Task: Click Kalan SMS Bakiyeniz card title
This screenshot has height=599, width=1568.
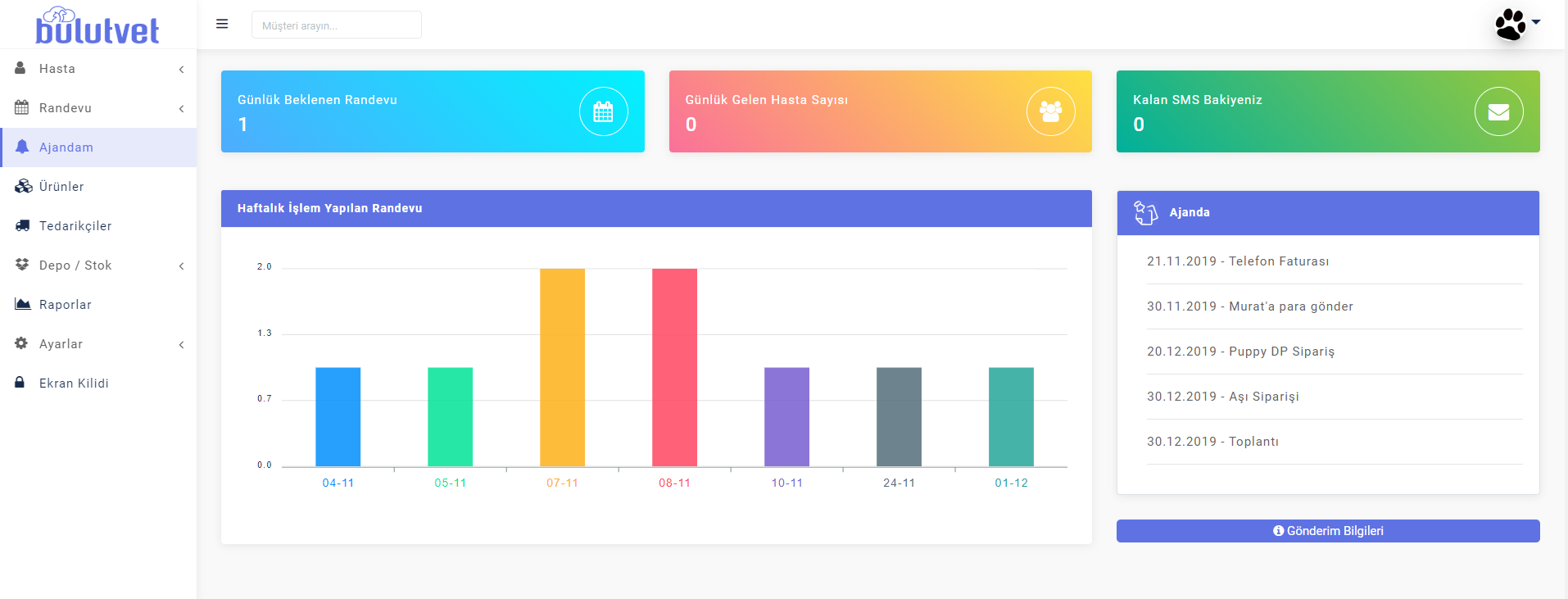Action: (x=1198, y=100)
